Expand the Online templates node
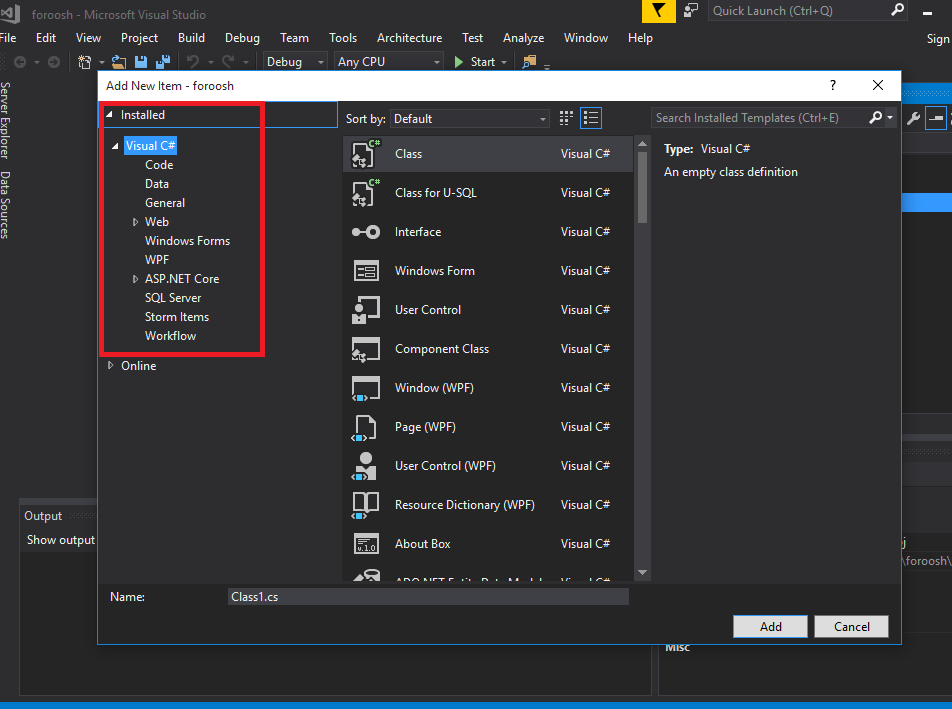 point(110,365)
